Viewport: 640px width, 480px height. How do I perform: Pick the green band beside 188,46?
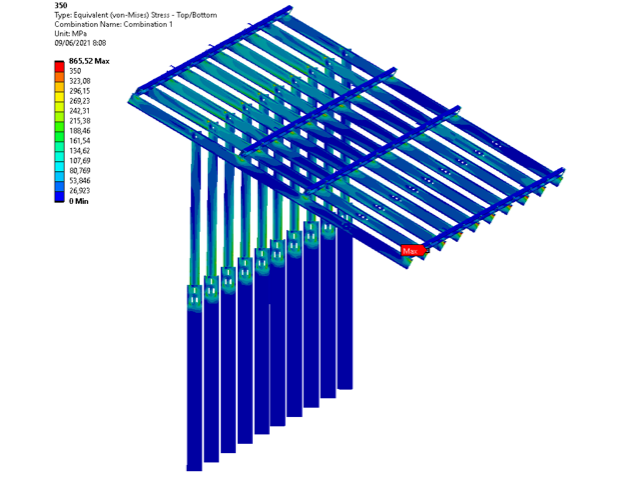tap(60, 127)
